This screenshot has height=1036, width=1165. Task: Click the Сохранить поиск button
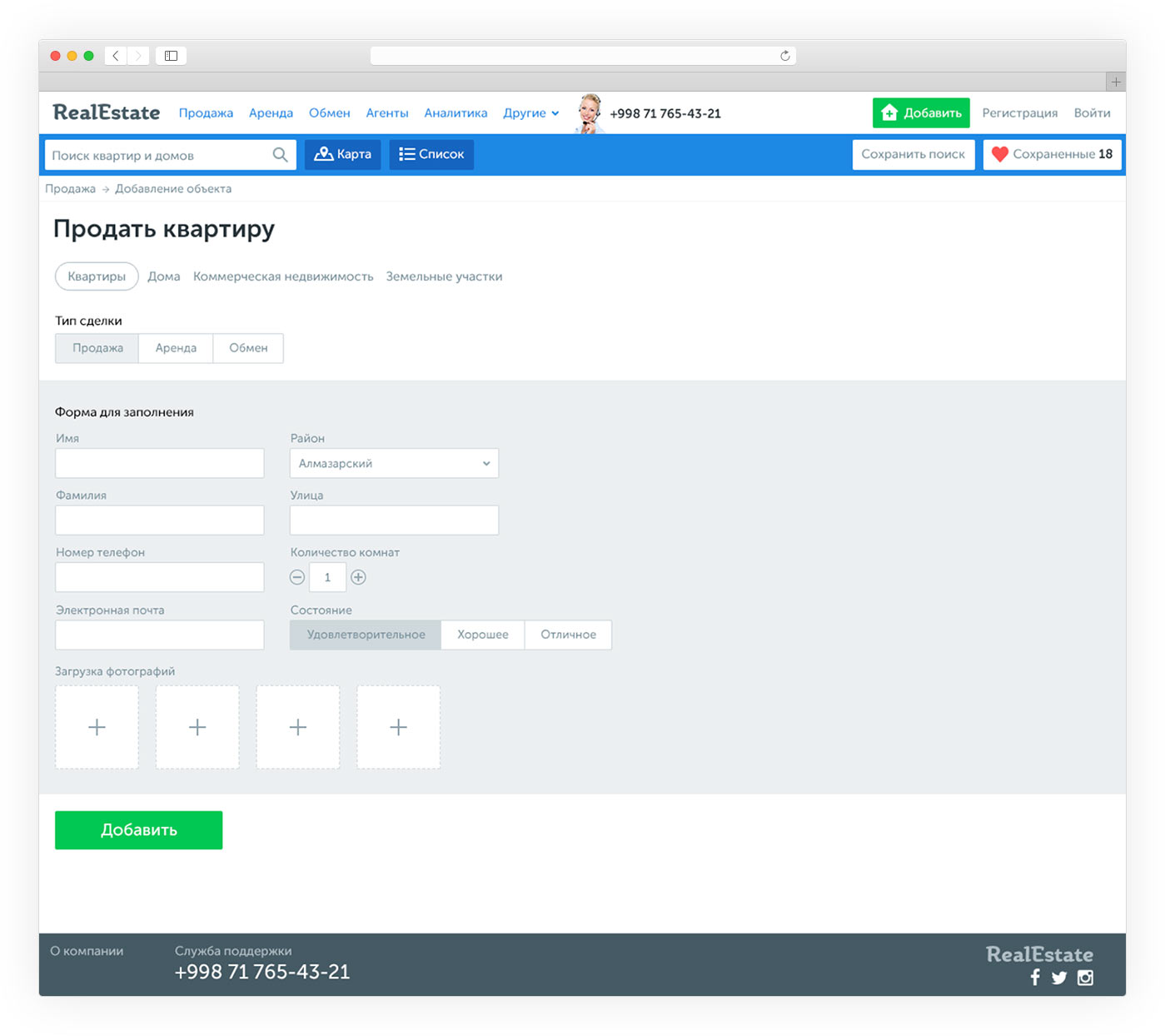913,154
